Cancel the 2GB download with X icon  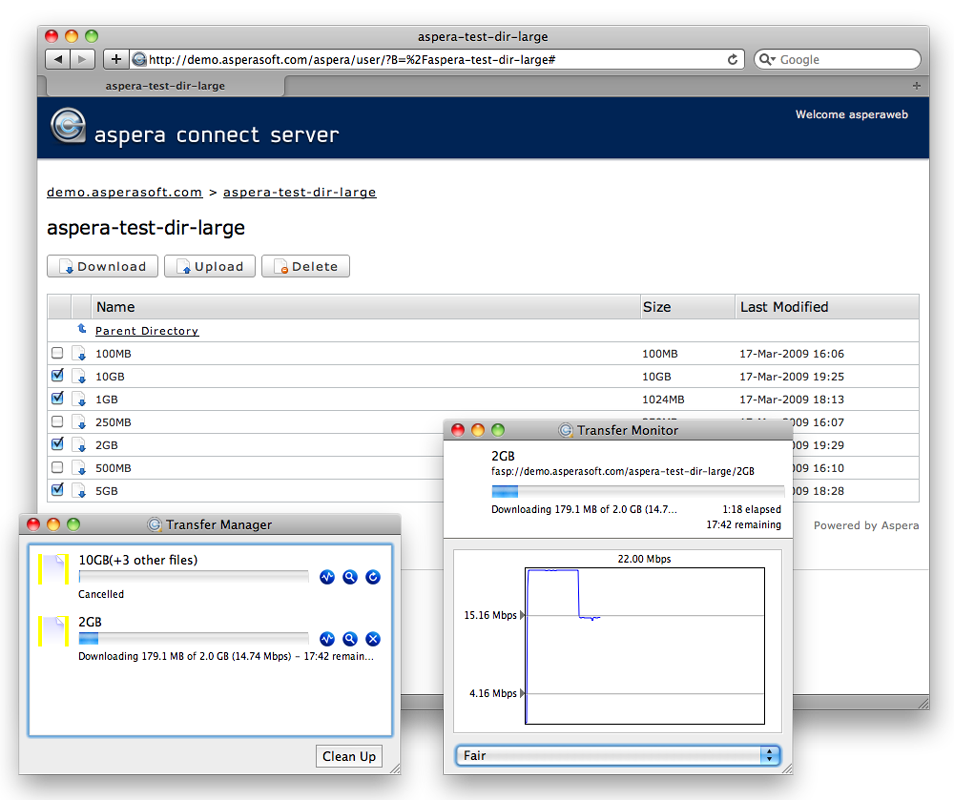point(373,639)
